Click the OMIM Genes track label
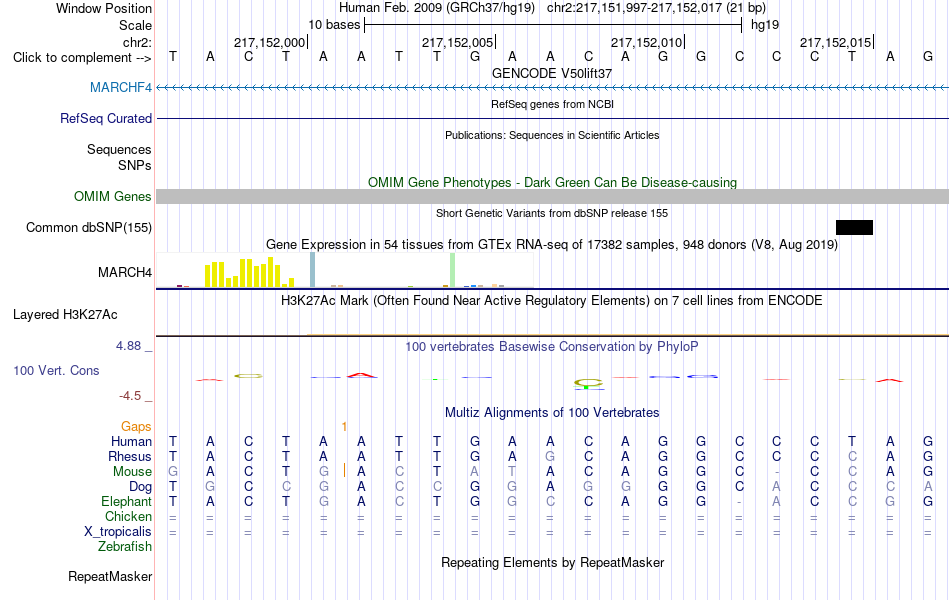 click(x=112, y=196)
